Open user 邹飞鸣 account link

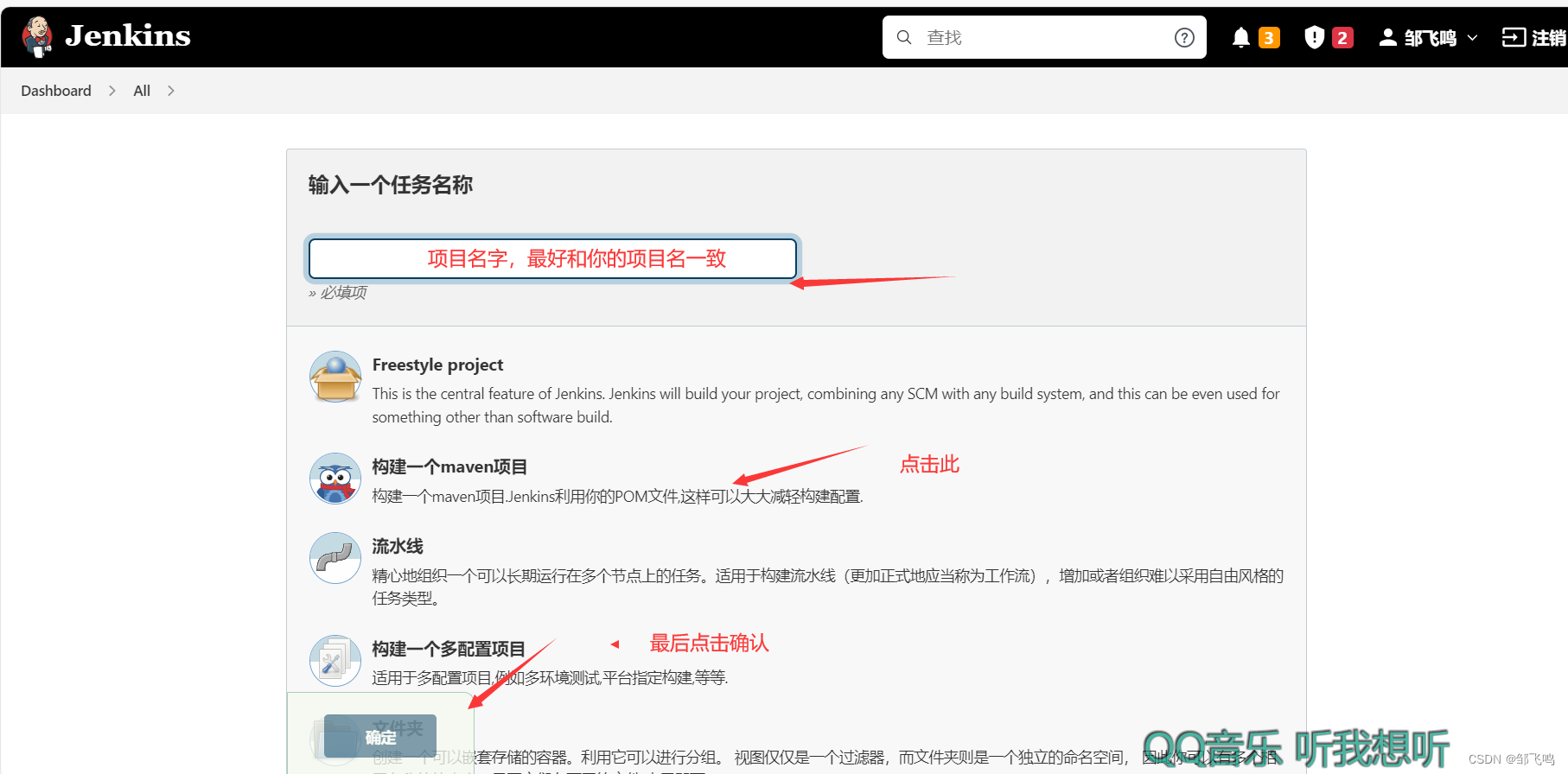pos(1430,38)
